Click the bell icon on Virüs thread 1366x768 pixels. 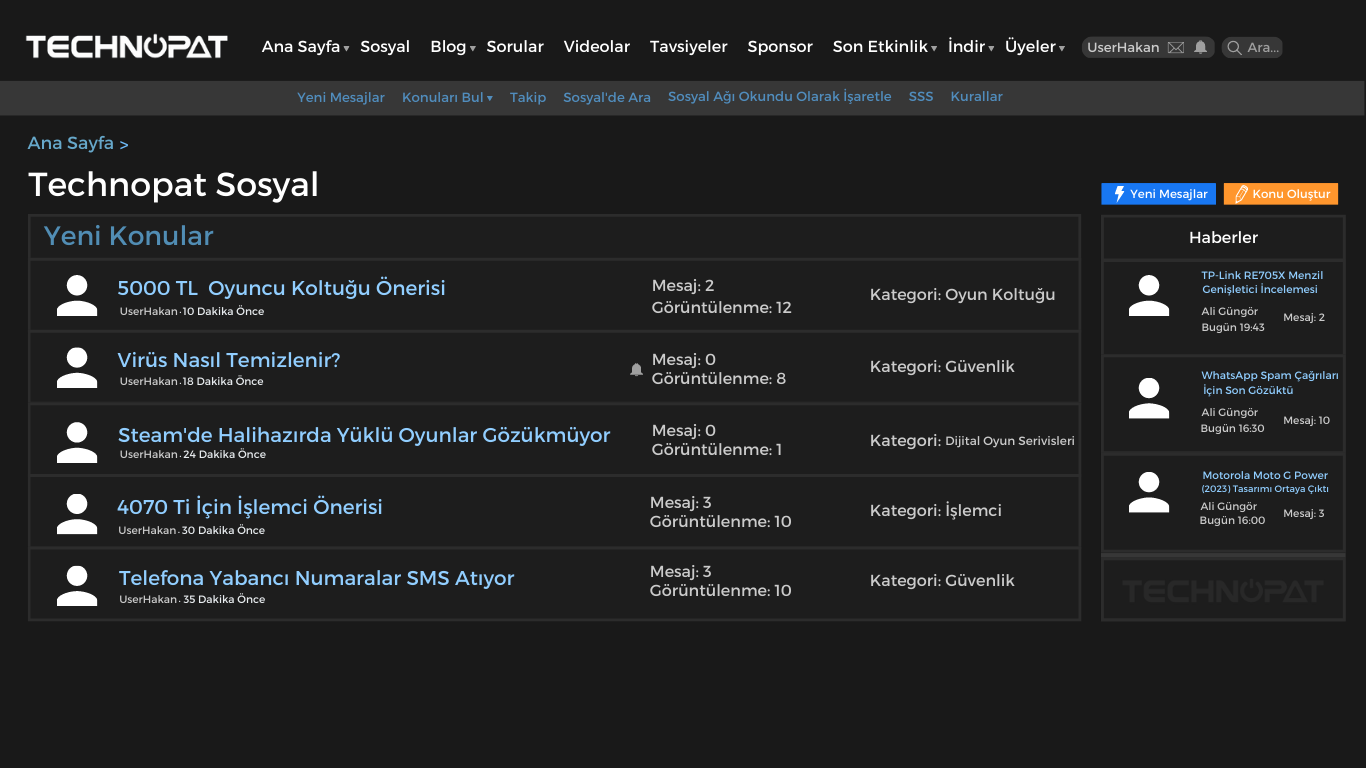636,369
